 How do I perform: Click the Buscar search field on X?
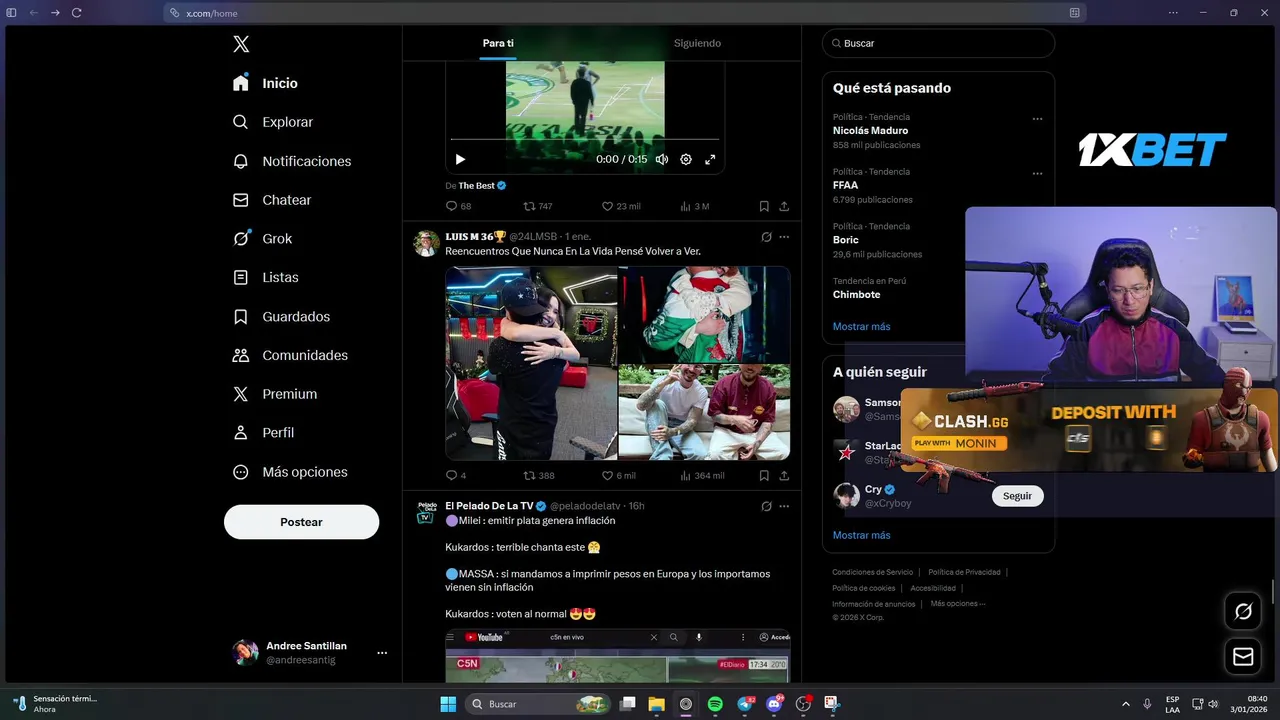(938, 43)
